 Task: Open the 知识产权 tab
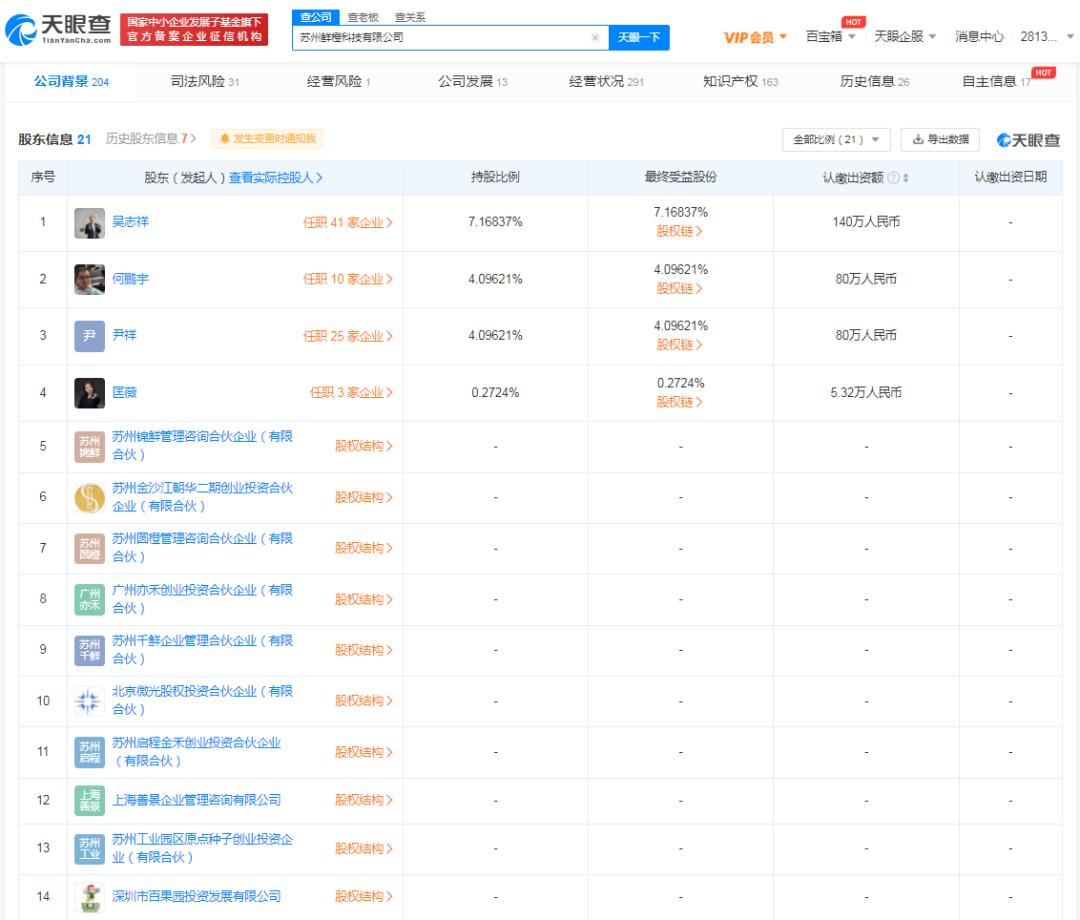coord(740,82)
